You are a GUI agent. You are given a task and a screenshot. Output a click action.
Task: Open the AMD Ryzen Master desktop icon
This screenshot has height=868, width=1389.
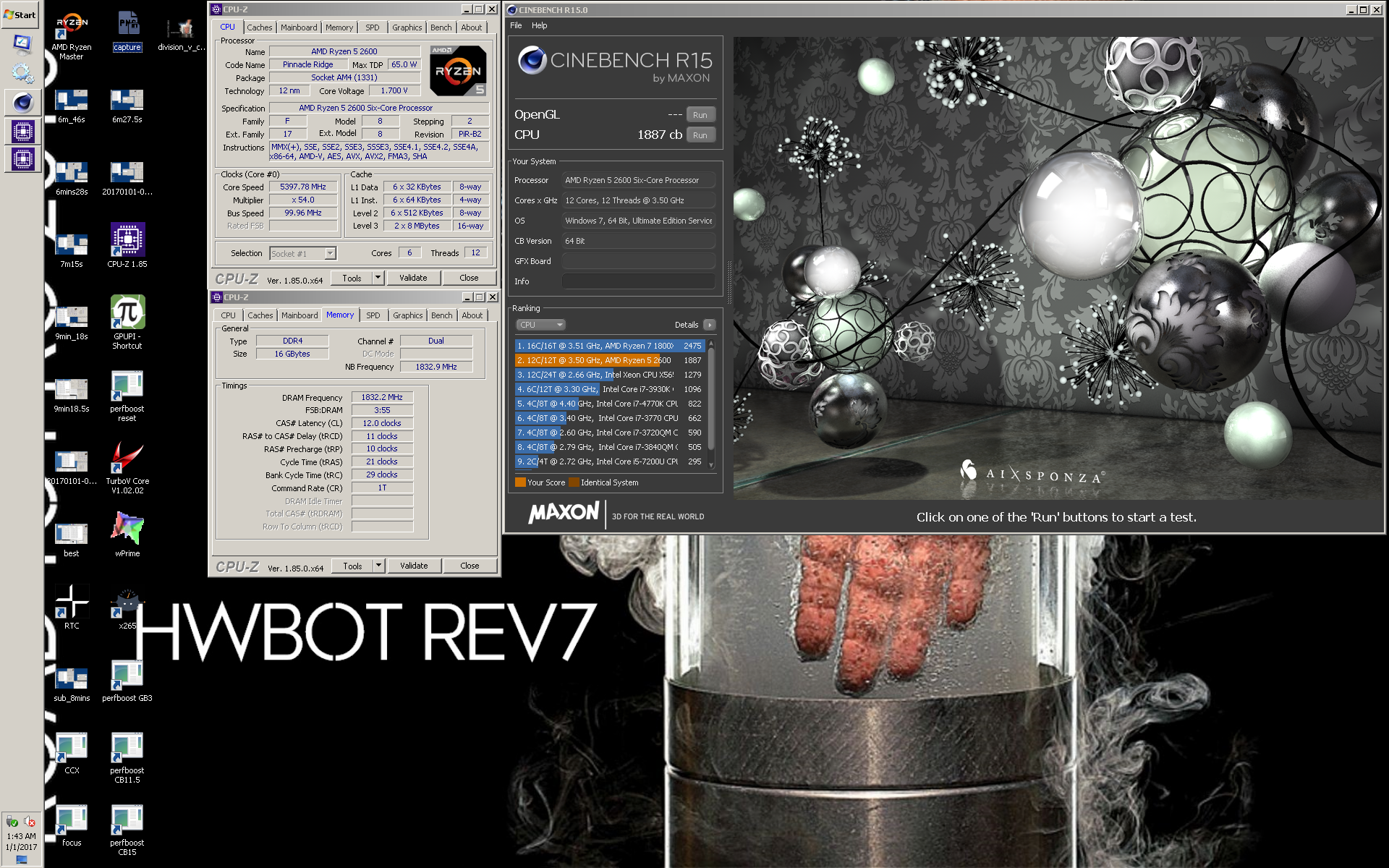click(x=71, y=35)
